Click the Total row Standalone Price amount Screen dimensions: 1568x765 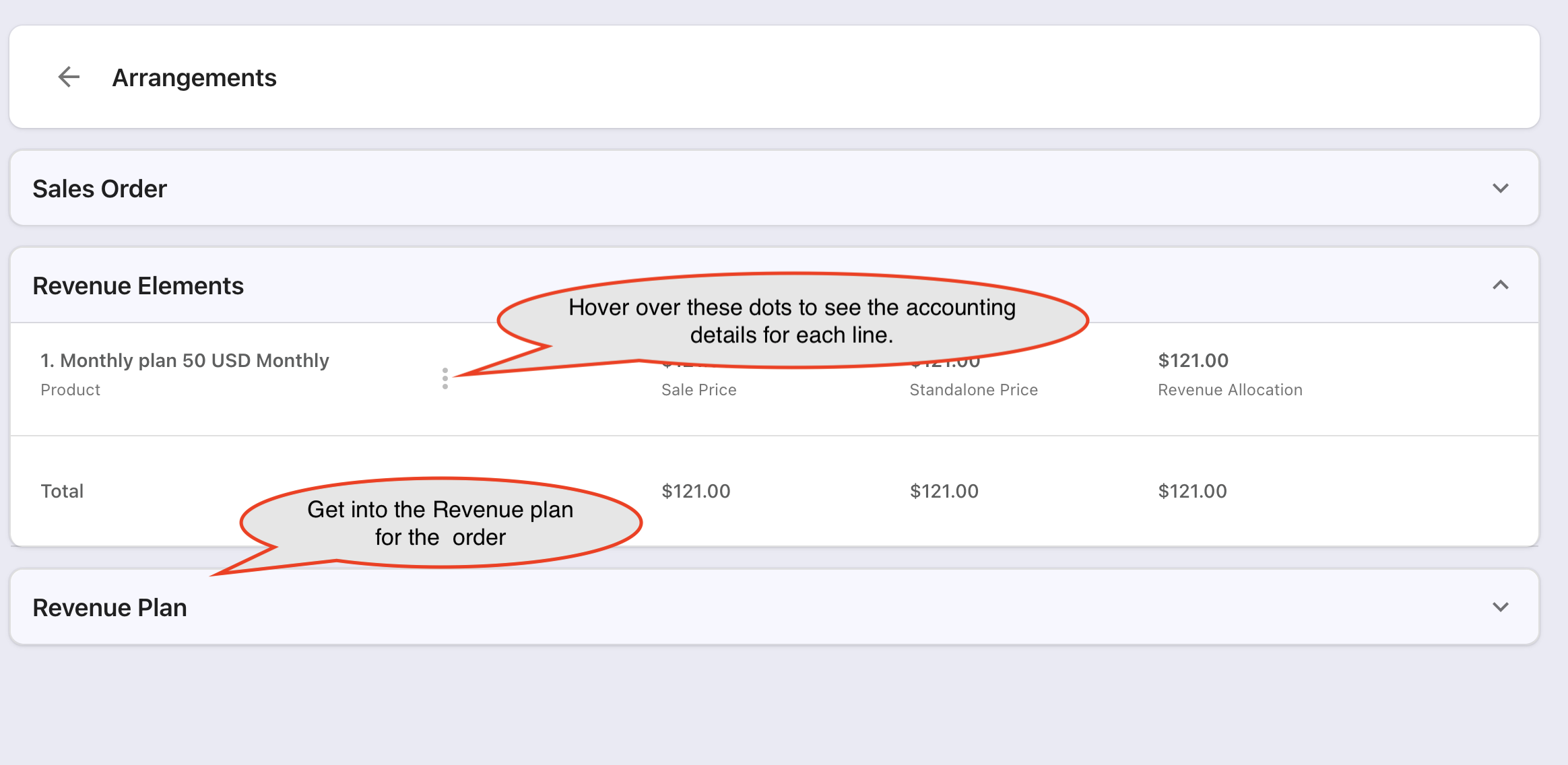coord(944,492)
